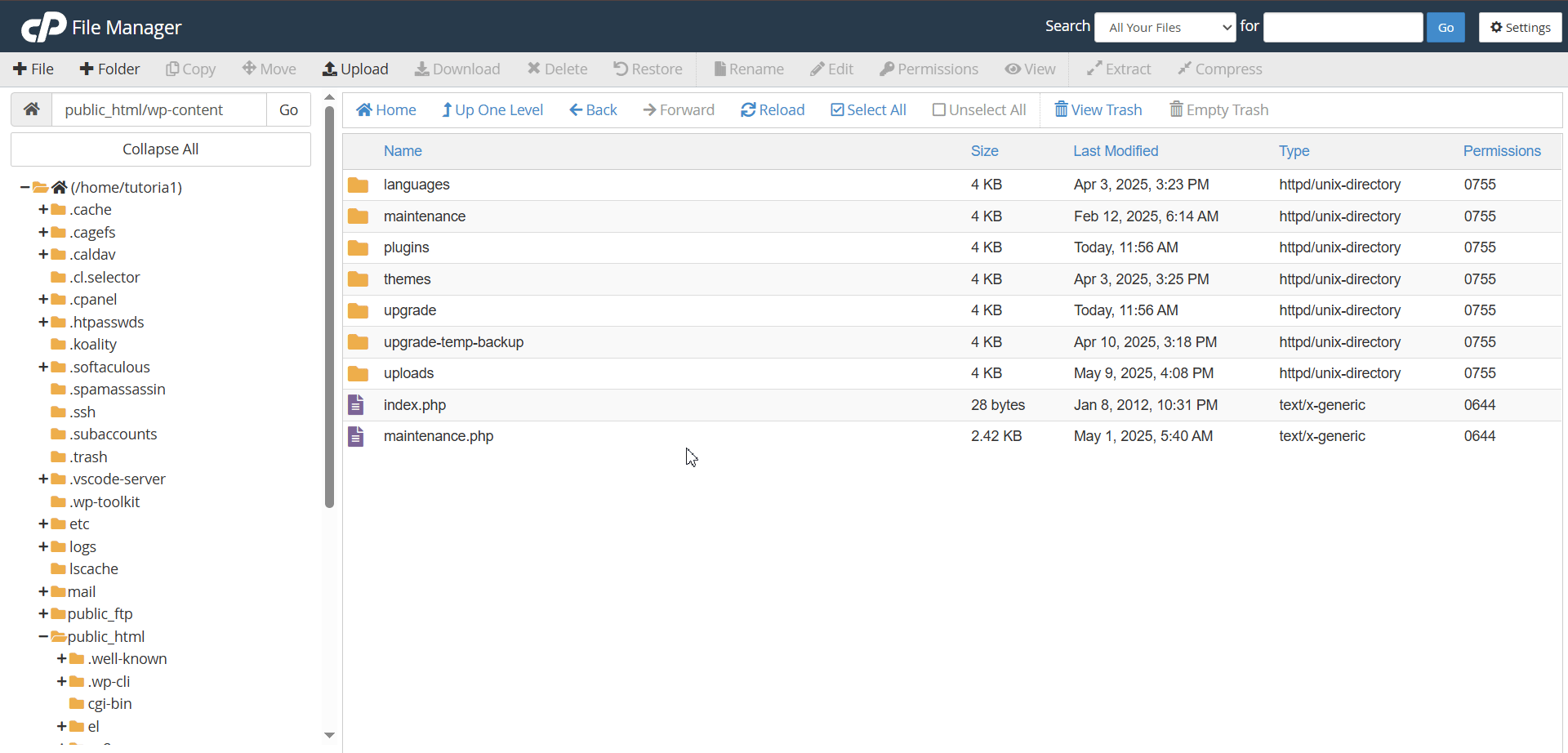
Task: Click the 0644 permissions of index.php
Action: point(1480,405)
